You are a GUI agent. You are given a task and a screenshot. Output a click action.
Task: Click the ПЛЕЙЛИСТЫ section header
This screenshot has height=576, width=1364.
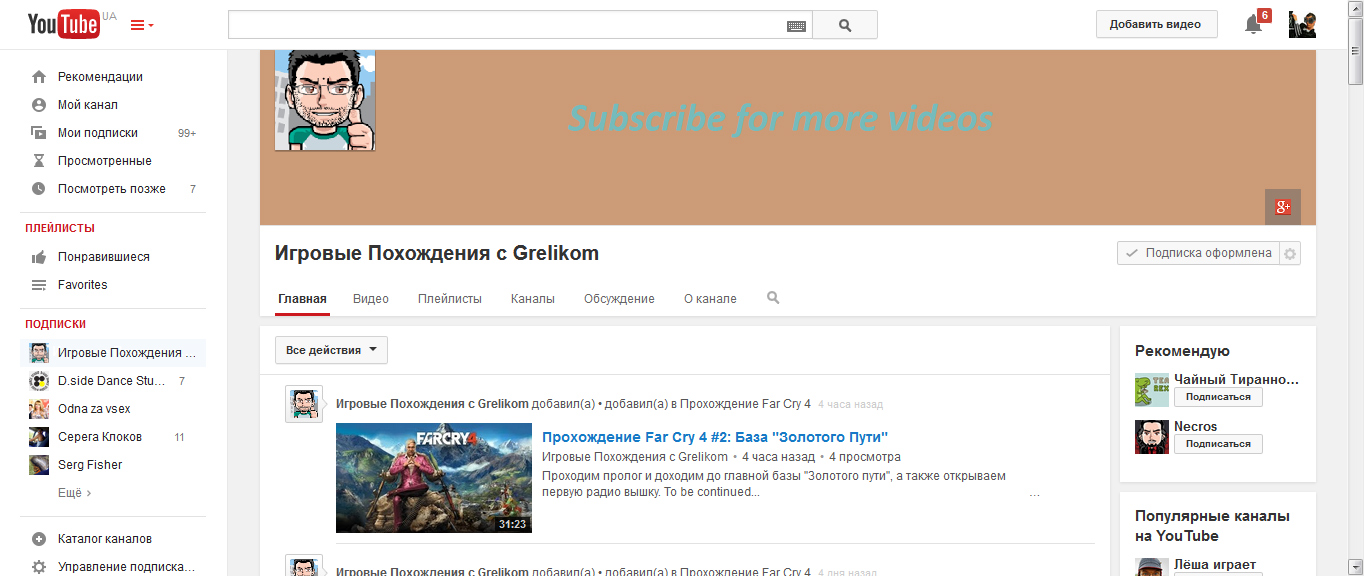pos(60,228)
